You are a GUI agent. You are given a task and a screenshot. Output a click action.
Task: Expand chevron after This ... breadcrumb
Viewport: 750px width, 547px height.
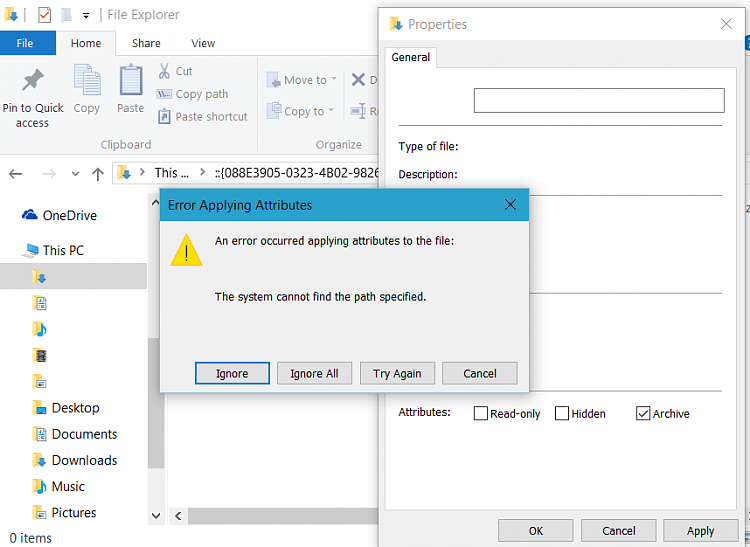[202, 172]
